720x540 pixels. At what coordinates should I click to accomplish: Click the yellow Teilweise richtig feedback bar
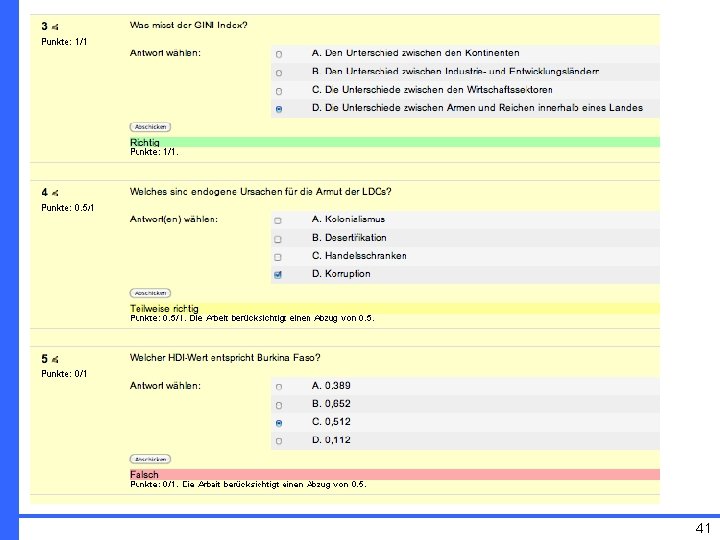click(395, 309)
